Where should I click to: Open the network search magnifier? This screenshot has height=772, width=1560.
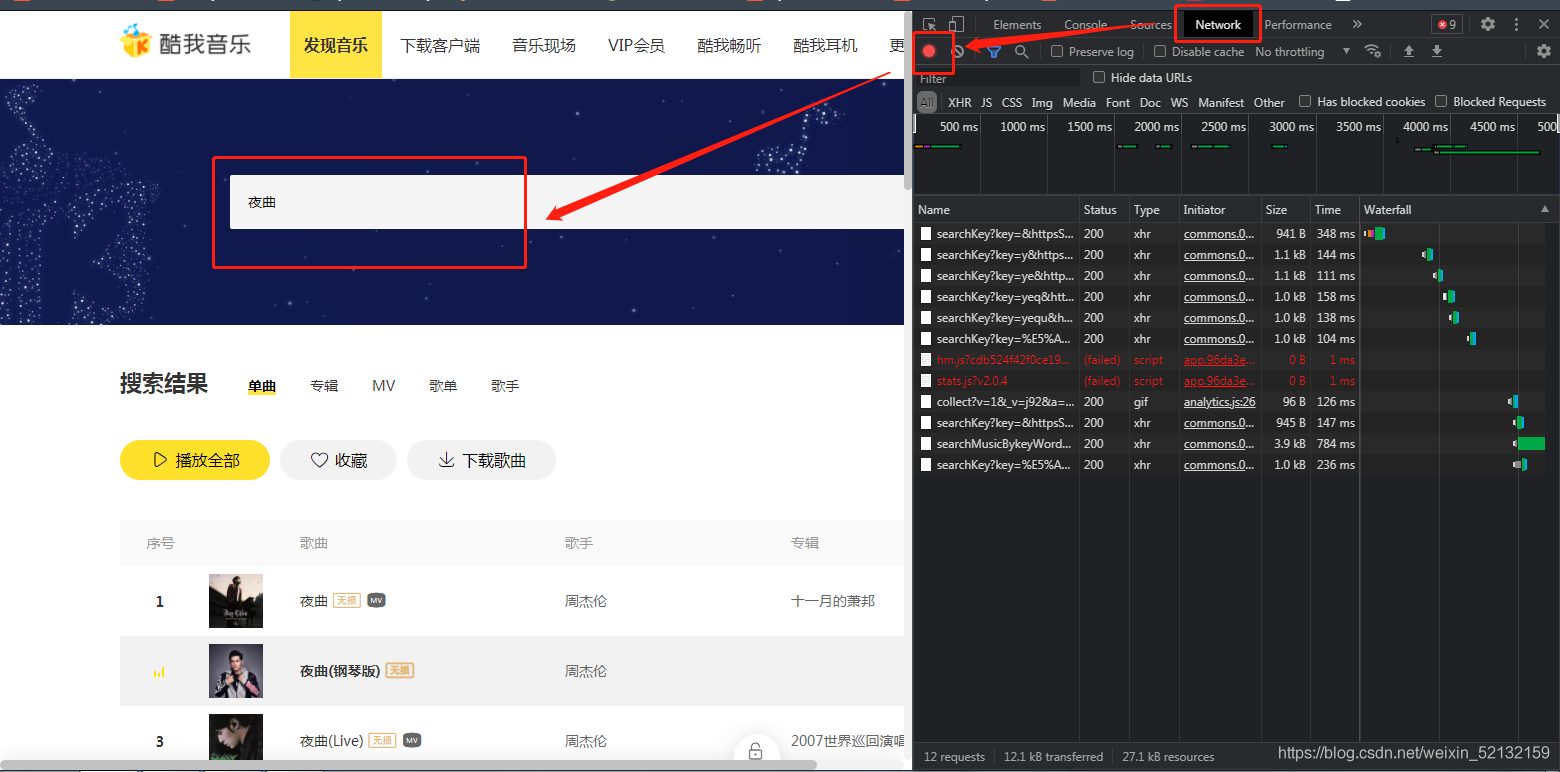tap(1021, 51)
